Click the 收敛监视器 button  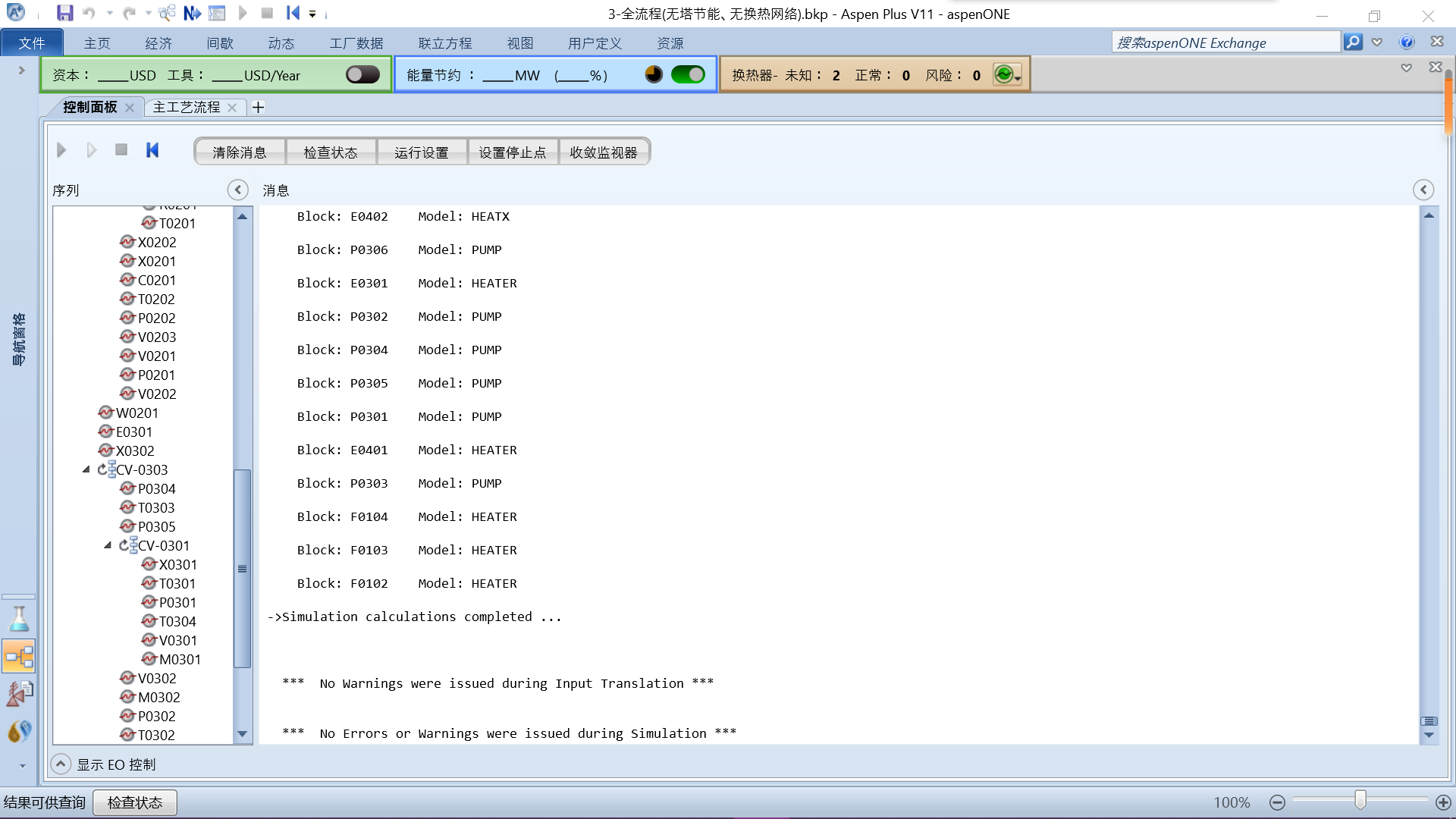604,152
